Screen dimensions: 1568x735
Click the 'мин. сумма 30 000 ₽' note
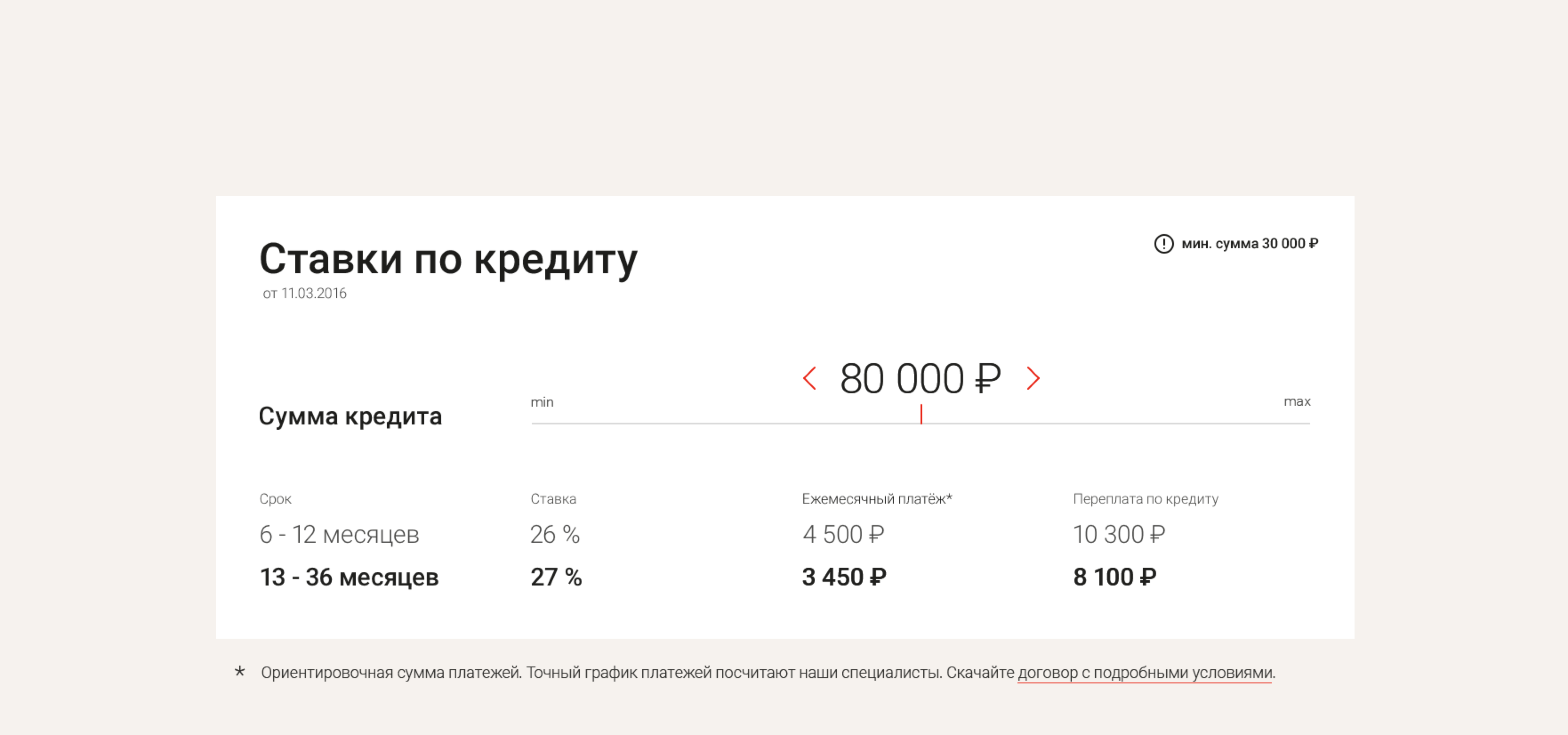[x=1250, y=243]
